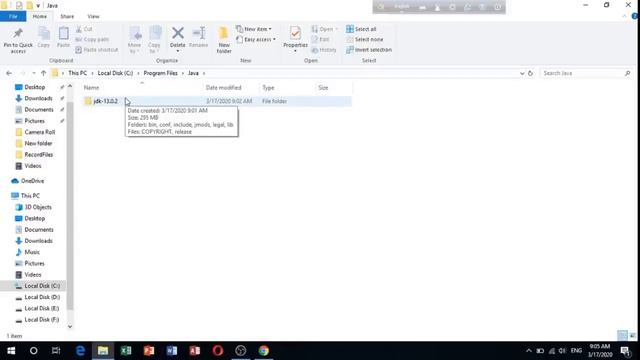Image resolution: width=640 pixels, height=360 pixels.
Task: Rename the selected item
Action: [x=198, y=38]
